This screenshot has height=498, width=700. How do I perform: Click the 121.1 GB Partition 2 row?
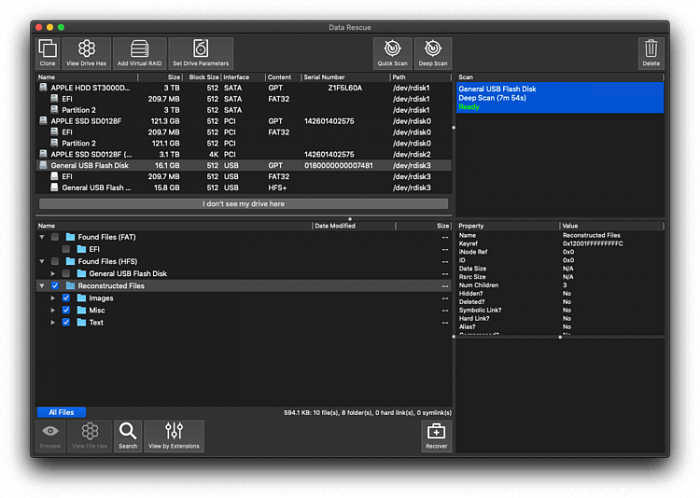coord(244,143)
